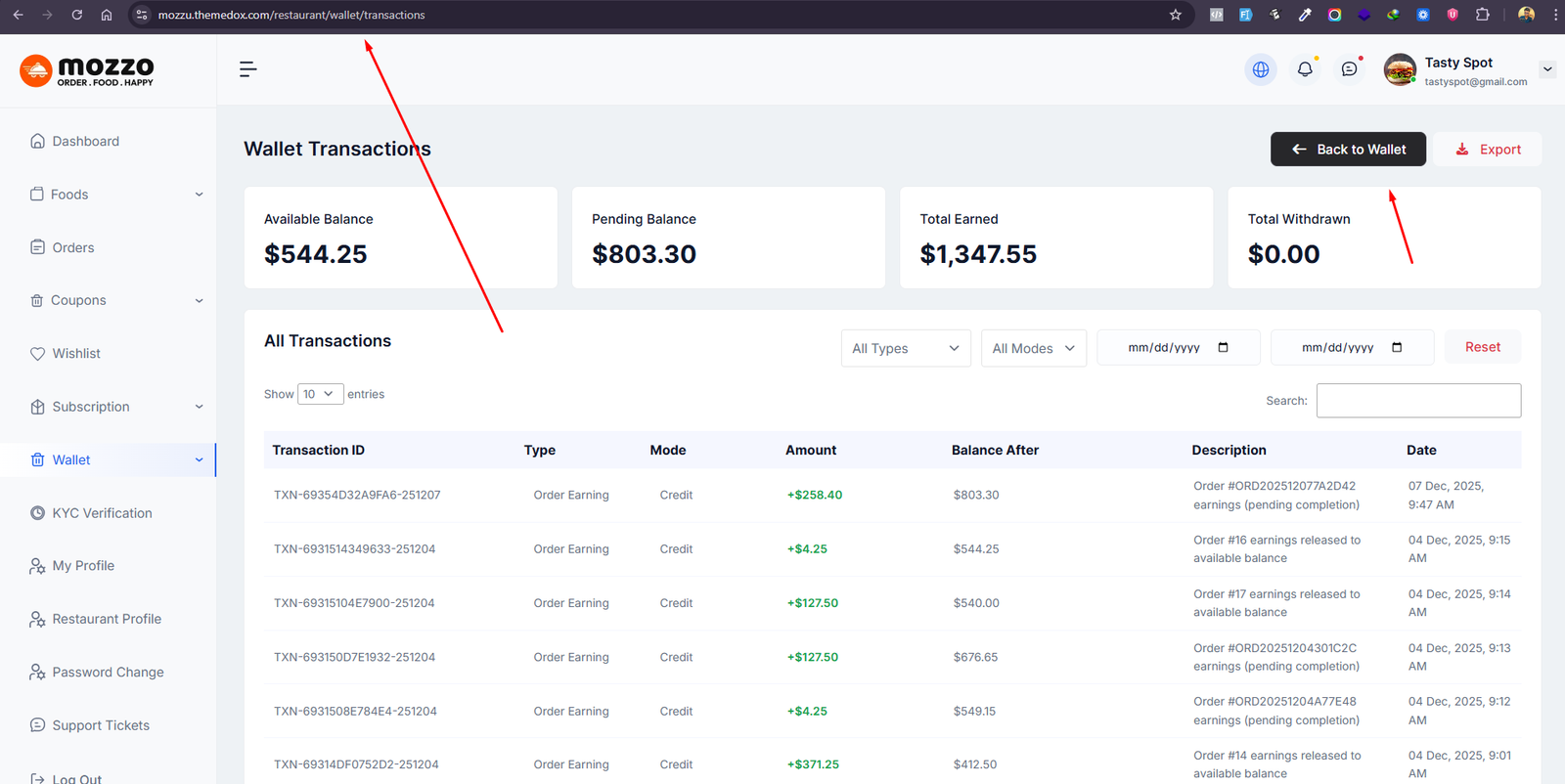Go to Dashboard in the sidebar
This screenshot has height=784, width=1565.
click(x=86, y=142)
